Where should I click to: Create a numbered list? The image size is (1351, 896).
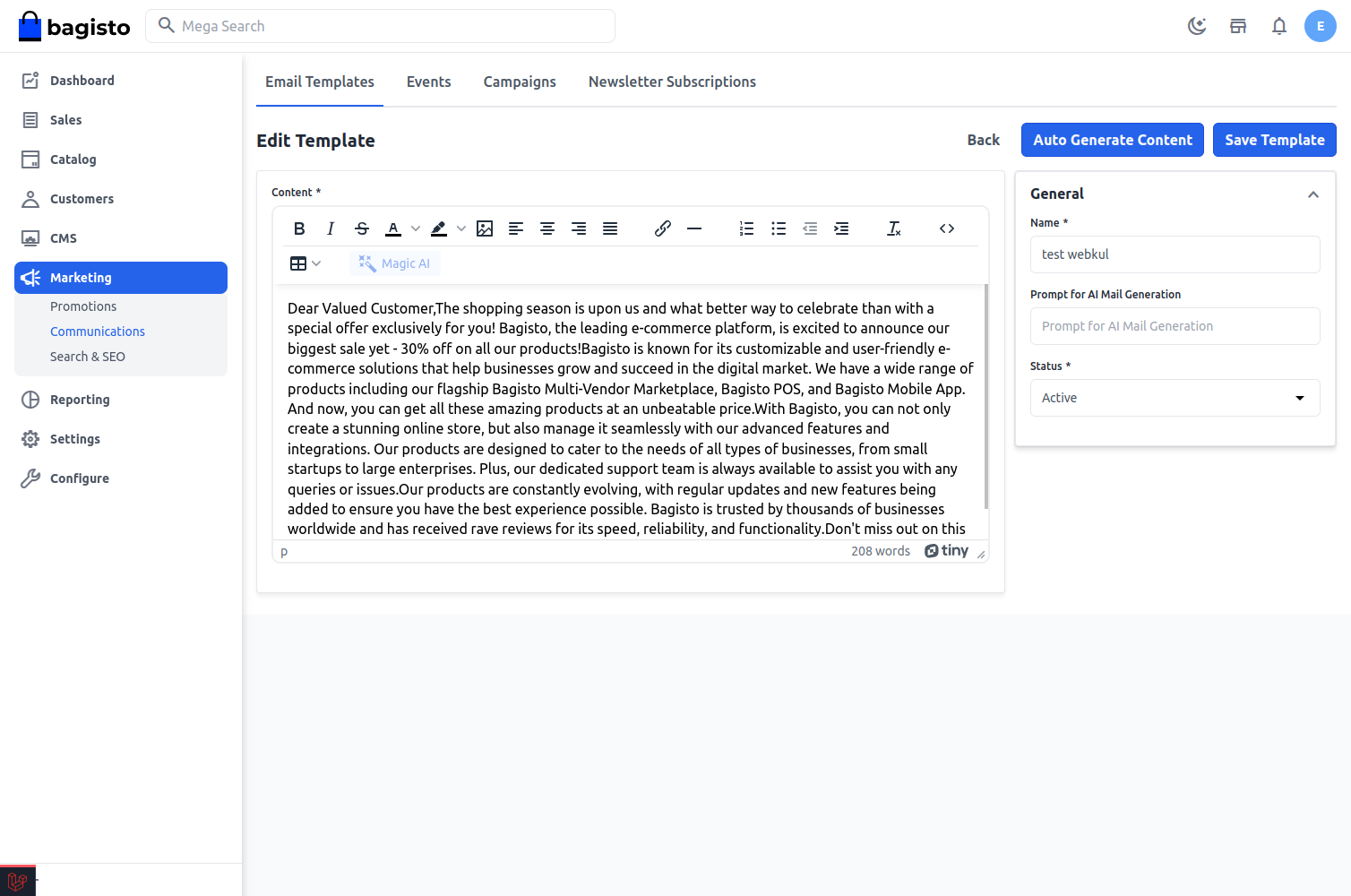[747, 228]
